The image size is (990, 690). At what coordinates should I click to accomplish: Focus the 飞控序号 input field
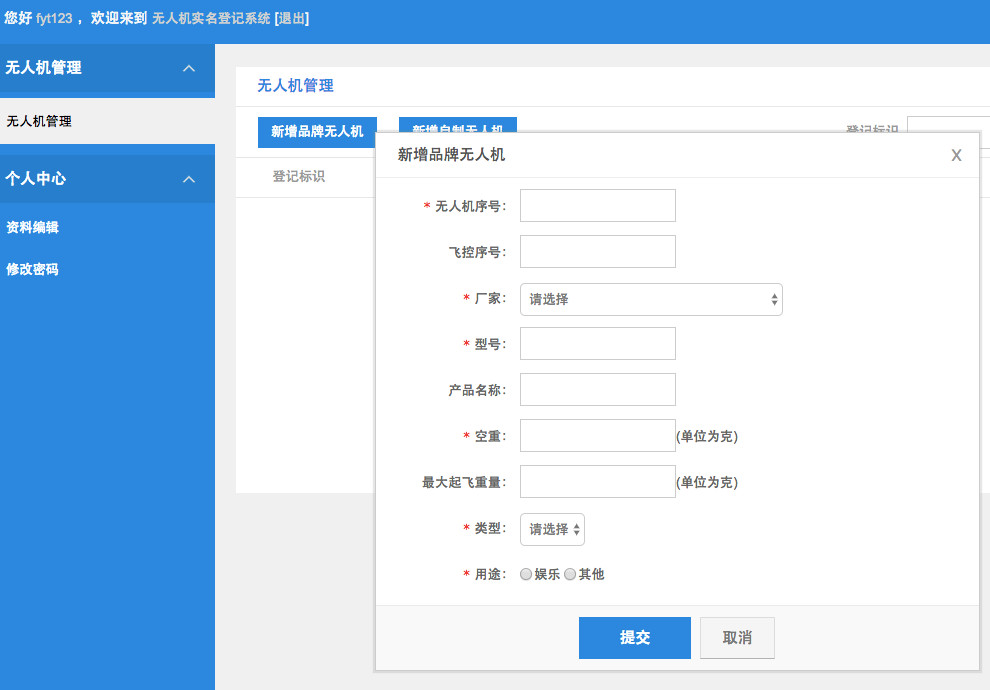click(598, 252)
